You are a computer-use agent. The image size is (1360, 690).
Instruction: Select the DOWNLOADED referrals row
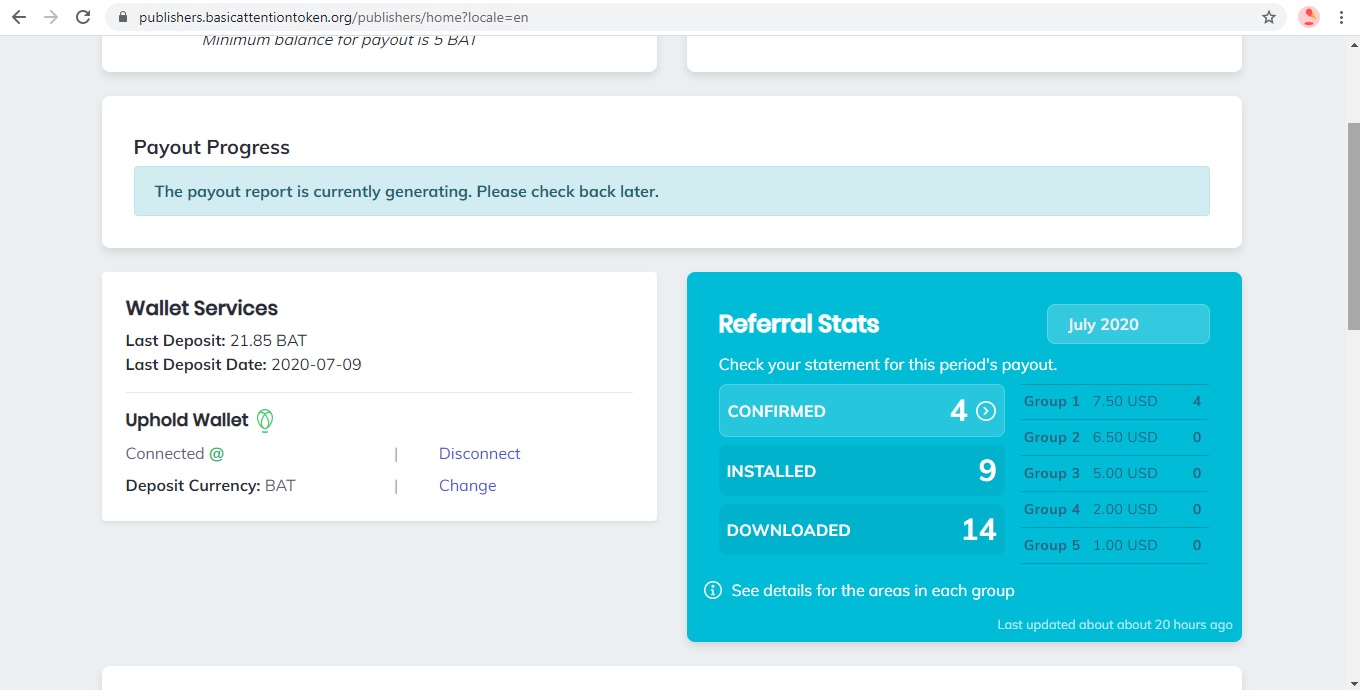862,530
